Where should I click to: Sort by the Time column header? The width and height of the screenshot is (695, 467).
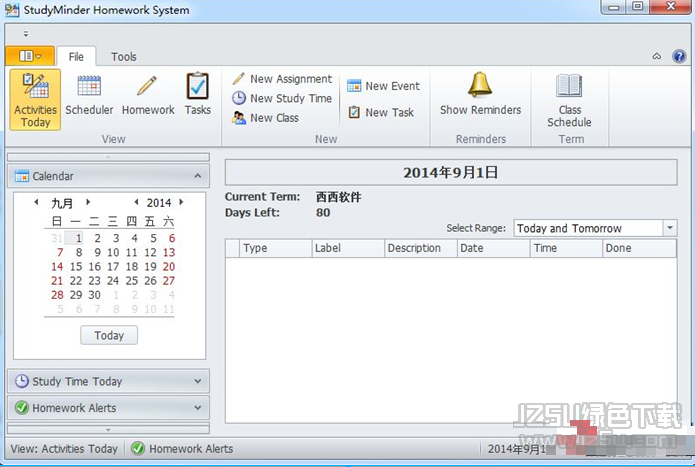tap(566, 248)
